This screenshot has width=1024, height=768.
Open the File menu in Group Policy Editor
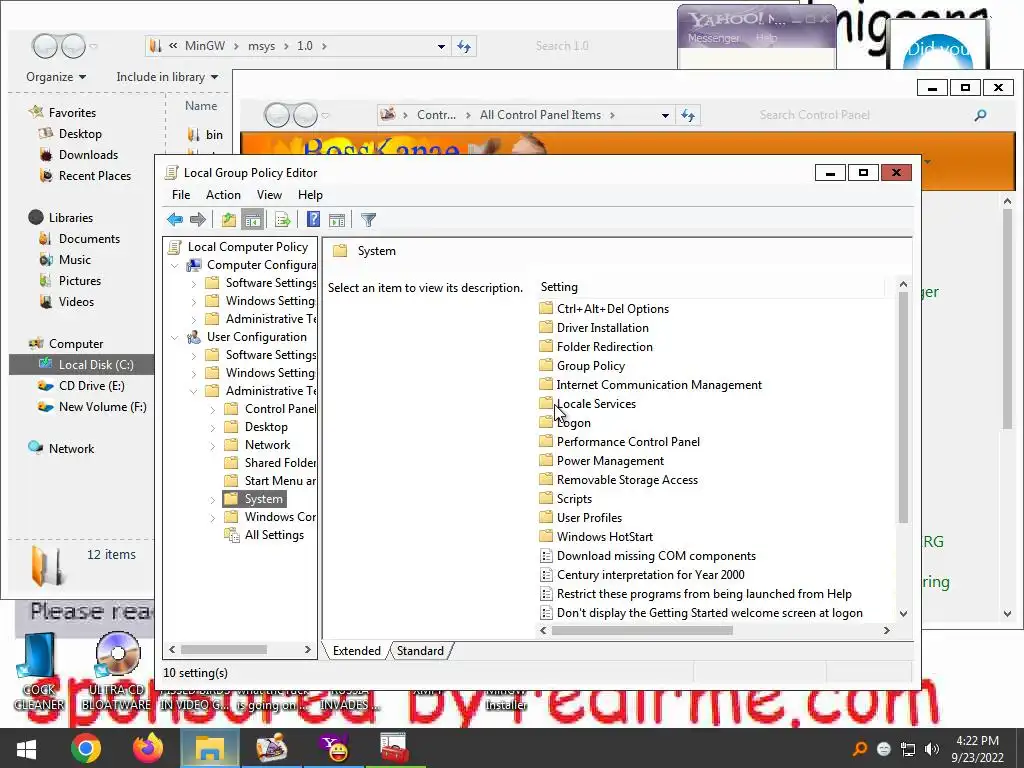coord(181,195)
